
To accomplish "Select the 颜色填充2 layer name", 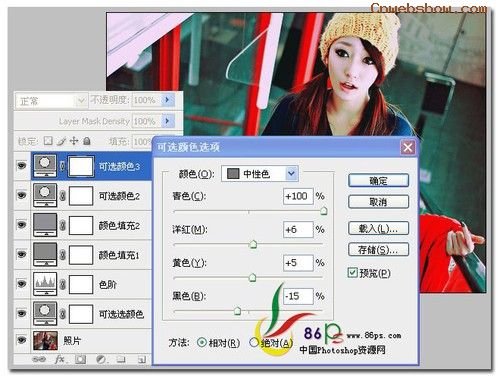I will [119, 226].
